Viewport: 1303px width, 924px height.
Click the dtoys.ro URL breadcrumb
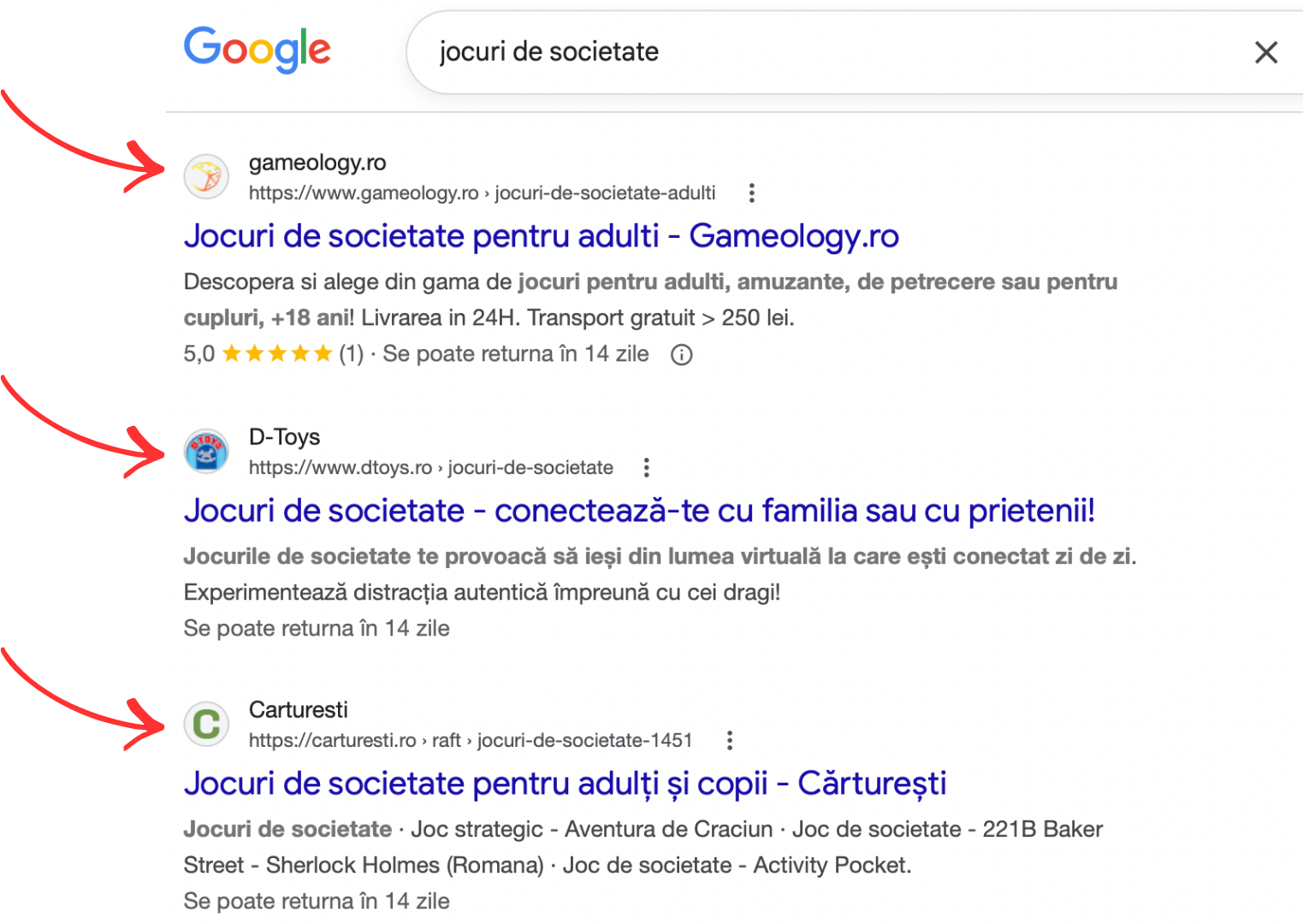430,468
